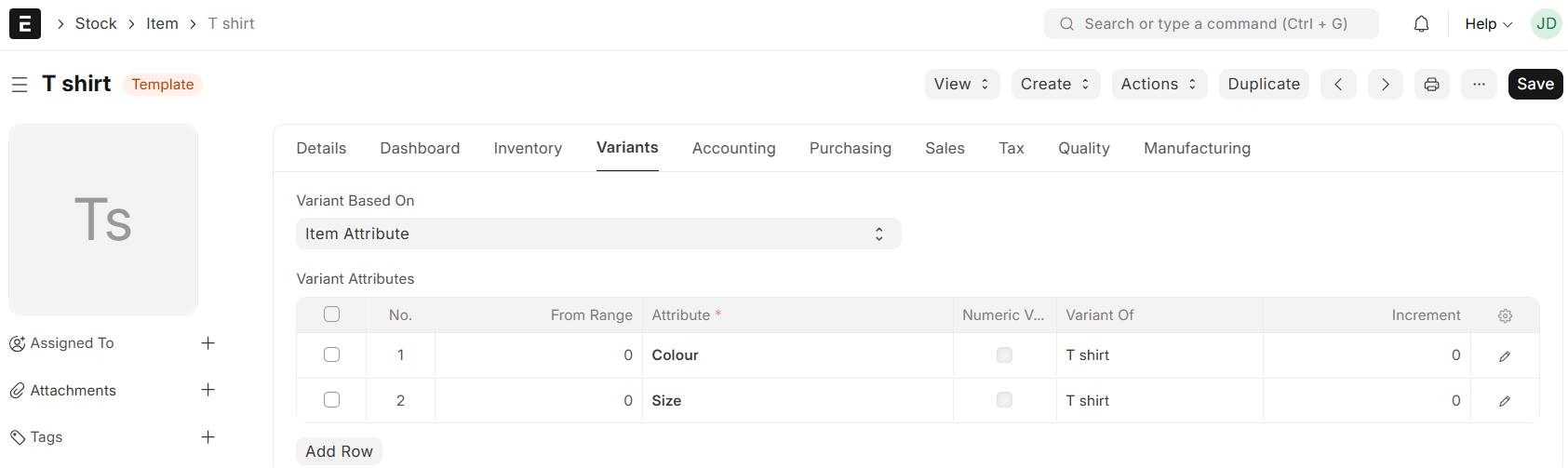The width and height of the screenshot is (1568, 468).
Task: Go to previous record arrow
Action: [x=1338, y=85]
